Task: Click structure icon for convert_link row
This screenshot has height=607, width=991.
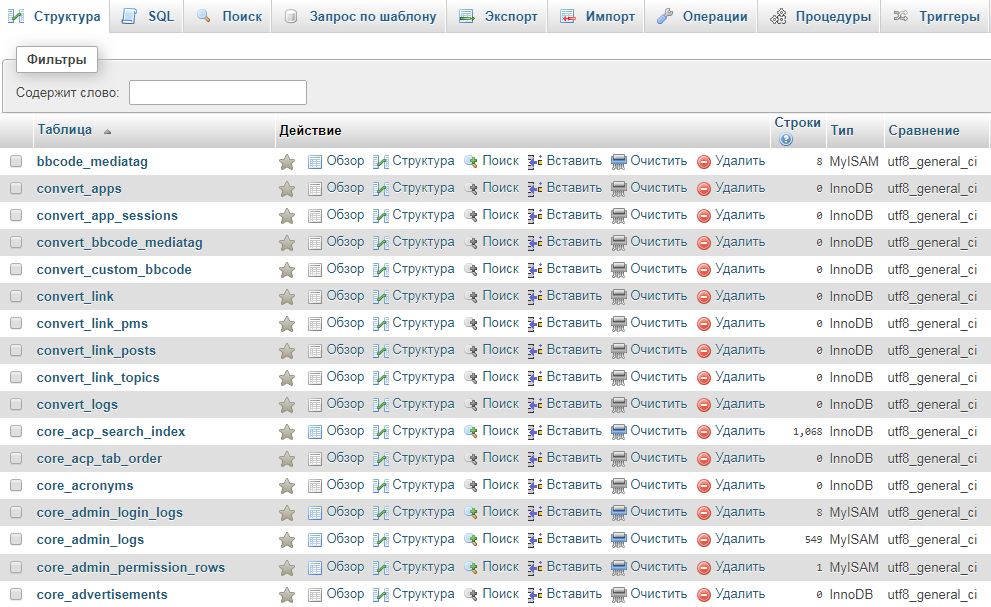Action: pyautogui.click(x=380, y=297)
